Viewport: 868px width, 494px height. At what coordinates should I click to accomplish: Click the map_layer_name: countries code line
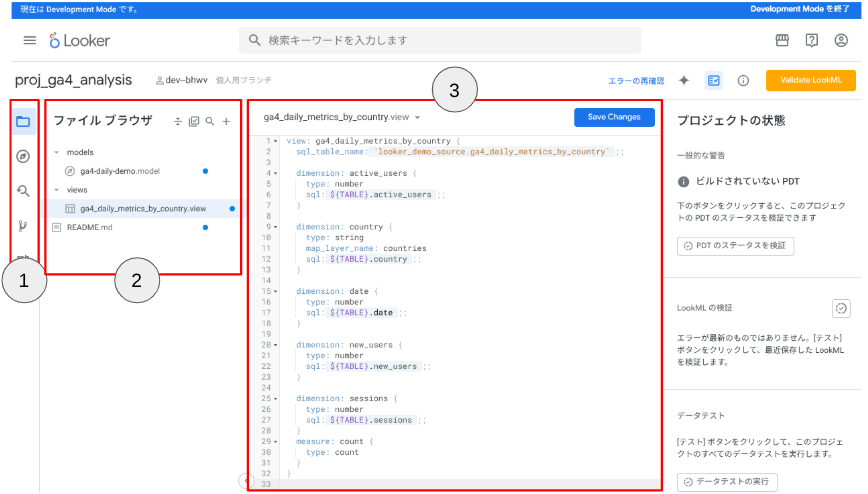click(x=366, y=248)
